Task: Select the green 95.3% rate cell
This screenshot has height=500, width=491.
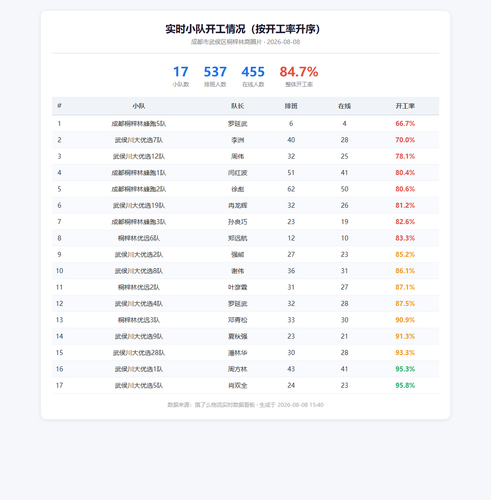Action: coord(405,369)
